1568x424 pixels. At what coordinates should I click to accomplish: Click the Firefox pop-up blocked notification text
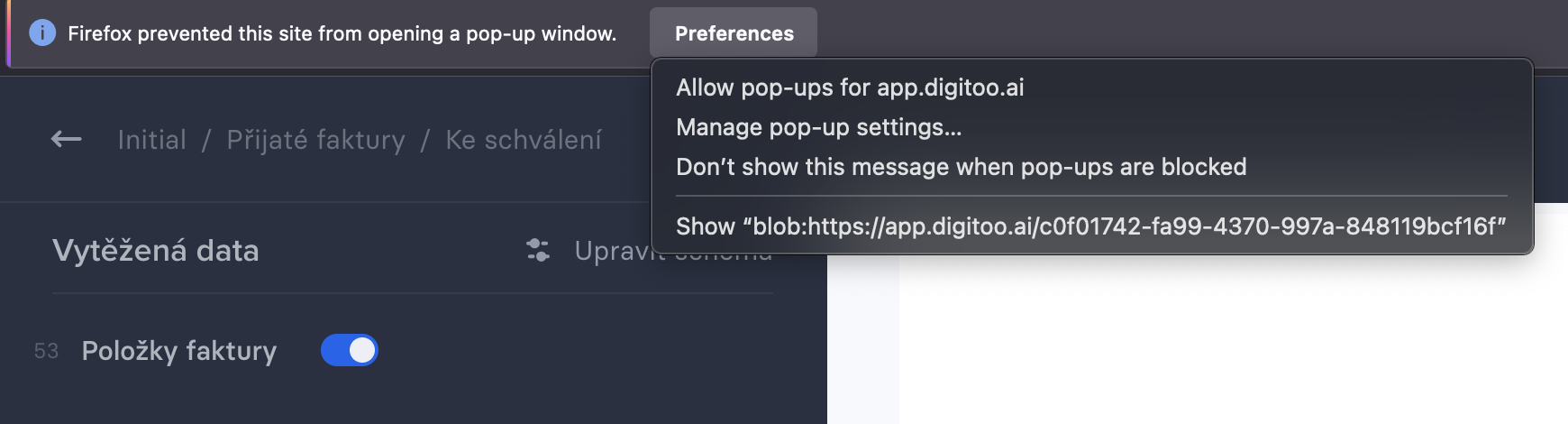coord(342,33)
